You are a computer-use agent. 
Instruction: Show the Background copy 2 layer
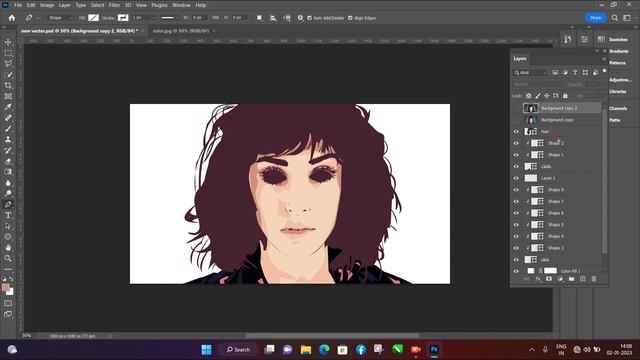click(x=516, y=108)
